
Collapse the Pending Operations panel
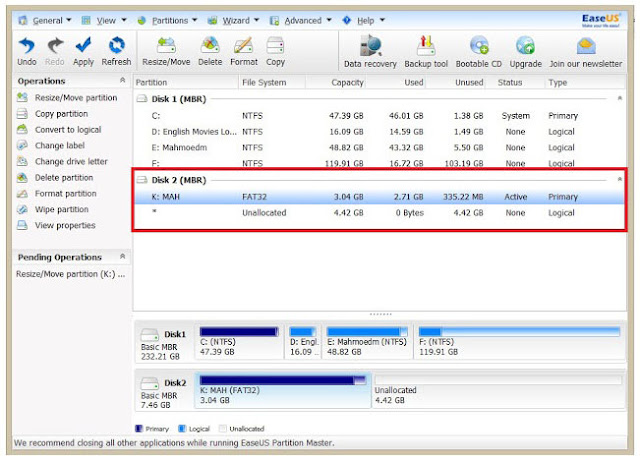tap(122, 256)
